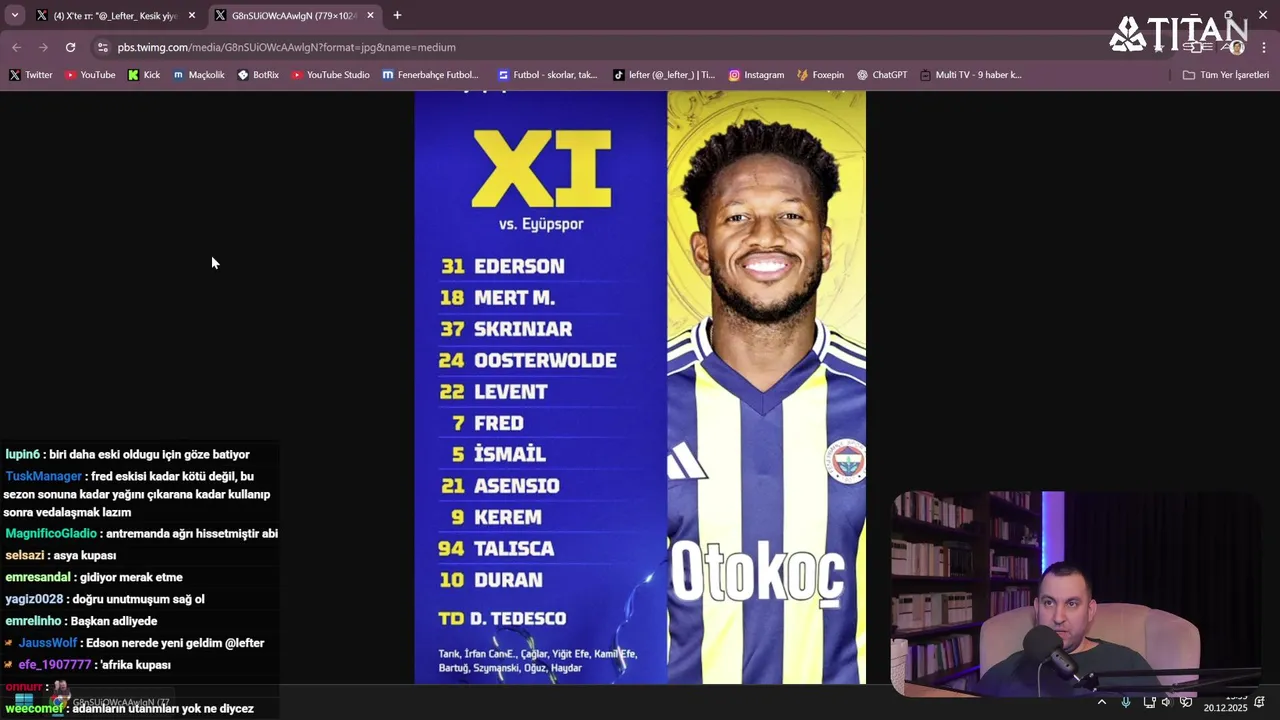Show hidden system tray icons

[1102, 702]
